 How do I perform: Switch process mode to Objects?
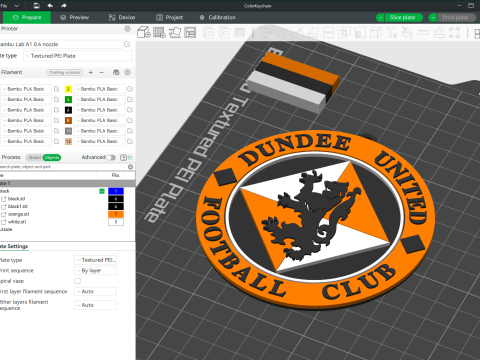[x=52, y=157]
